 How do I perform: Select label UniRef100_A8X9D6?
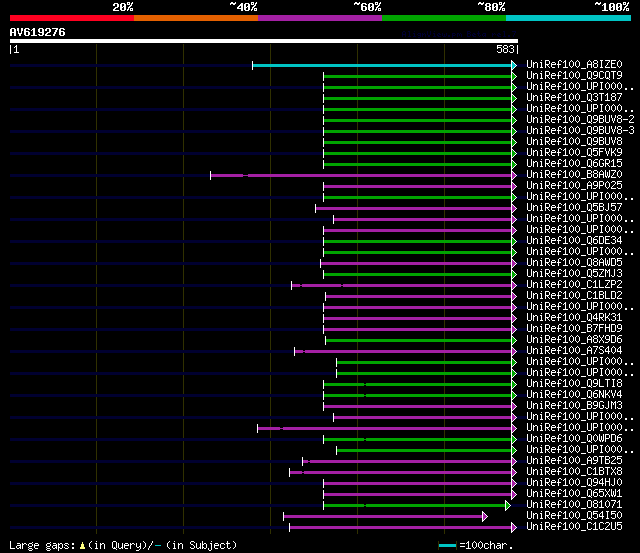574,340
